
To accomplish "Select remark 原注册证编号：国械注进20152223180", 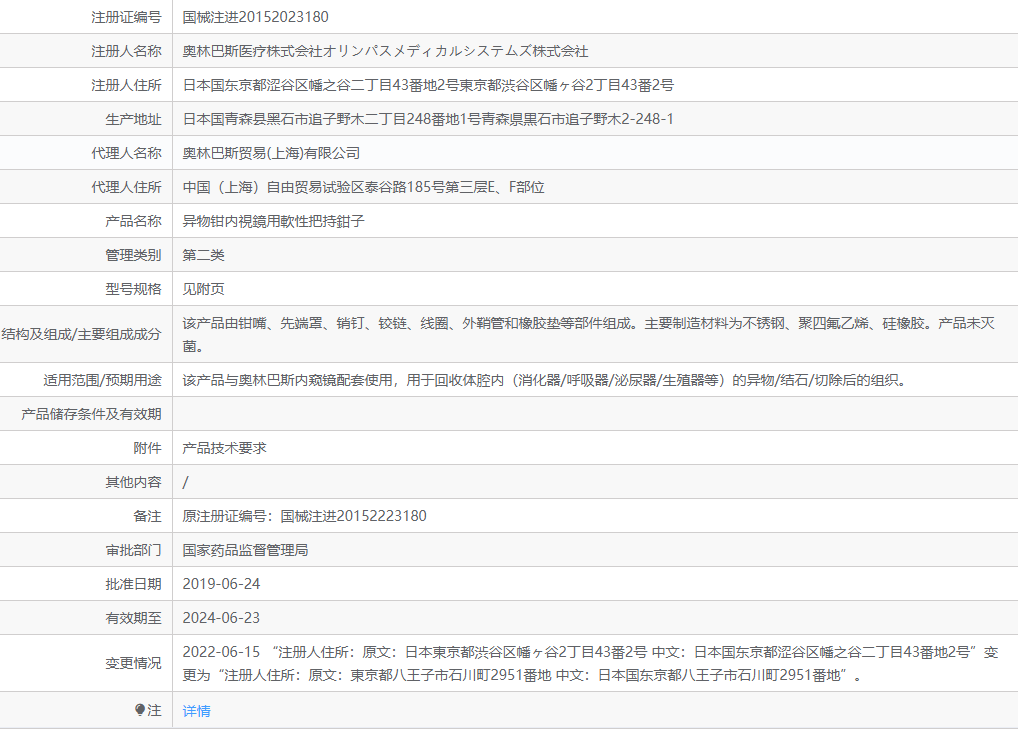I will click(x=304, y=516).
